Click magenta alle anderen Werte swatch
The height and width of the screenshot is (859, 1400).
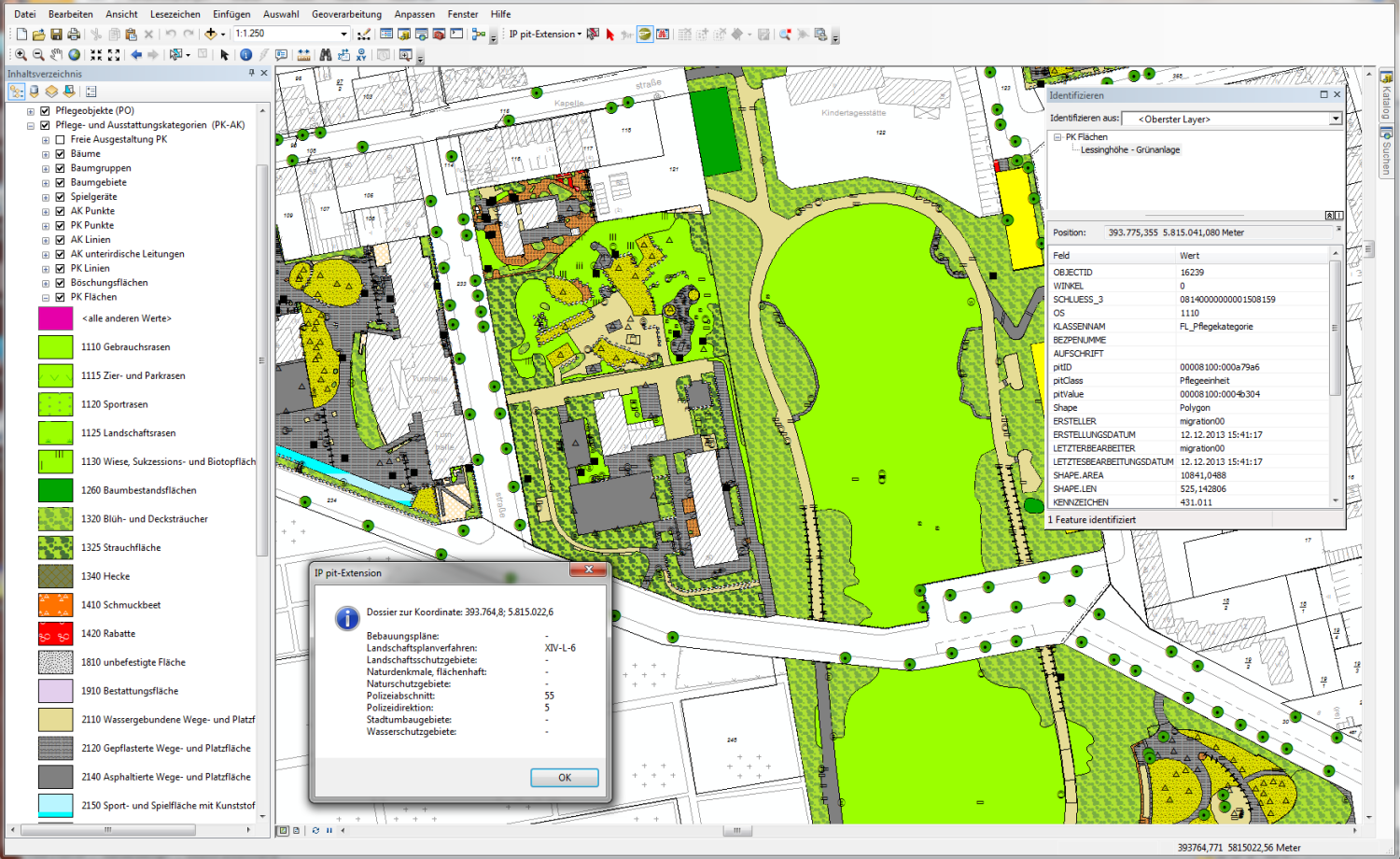pos(55,318)
